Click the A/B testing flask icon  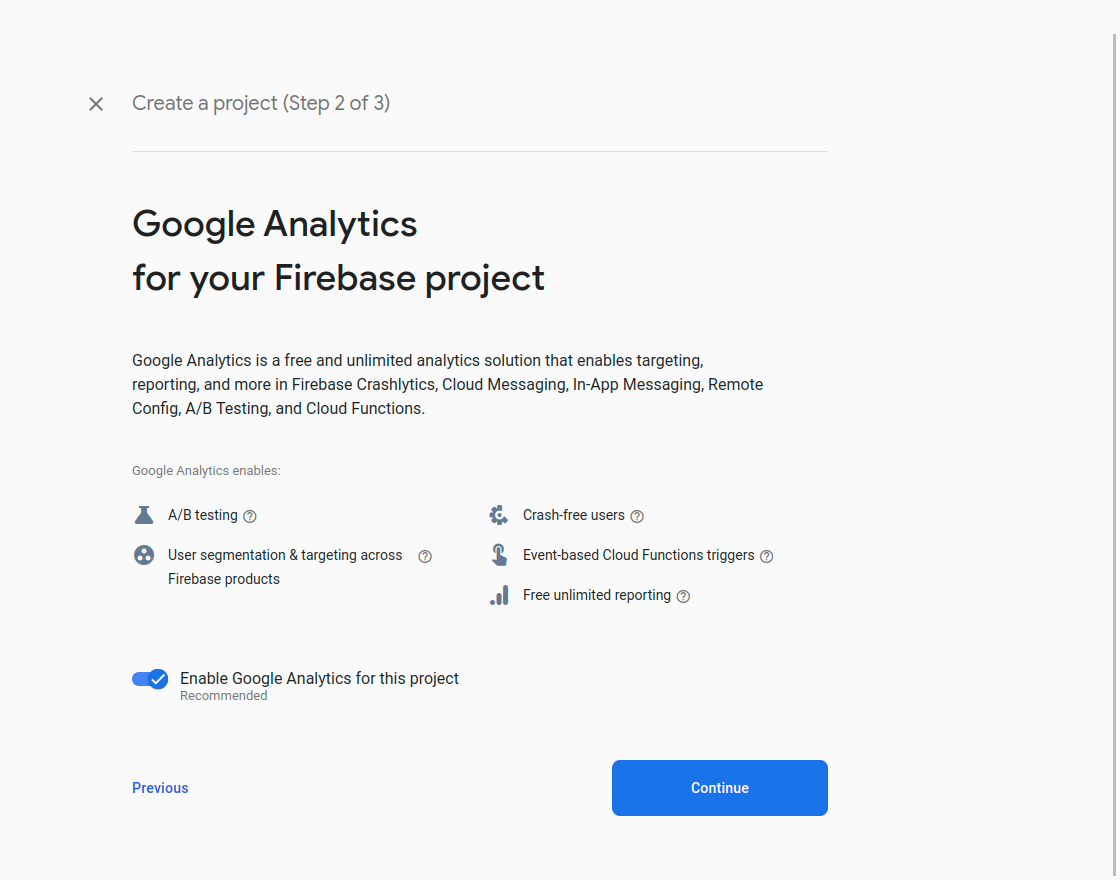click(x=144, y=514)
